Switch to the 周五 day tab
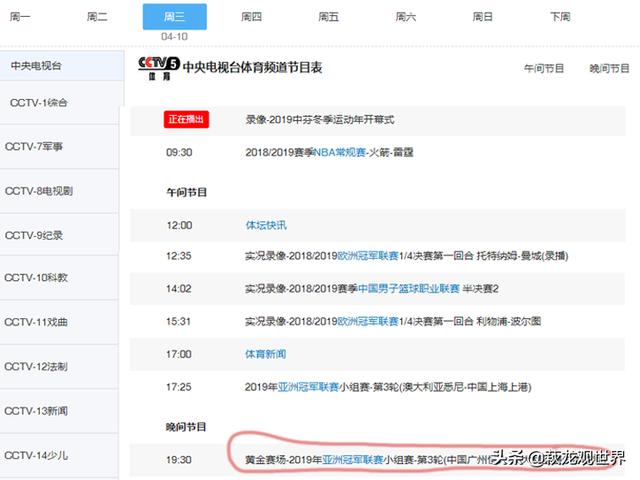Viewport: 640px width, 480px height. [328, 17]
